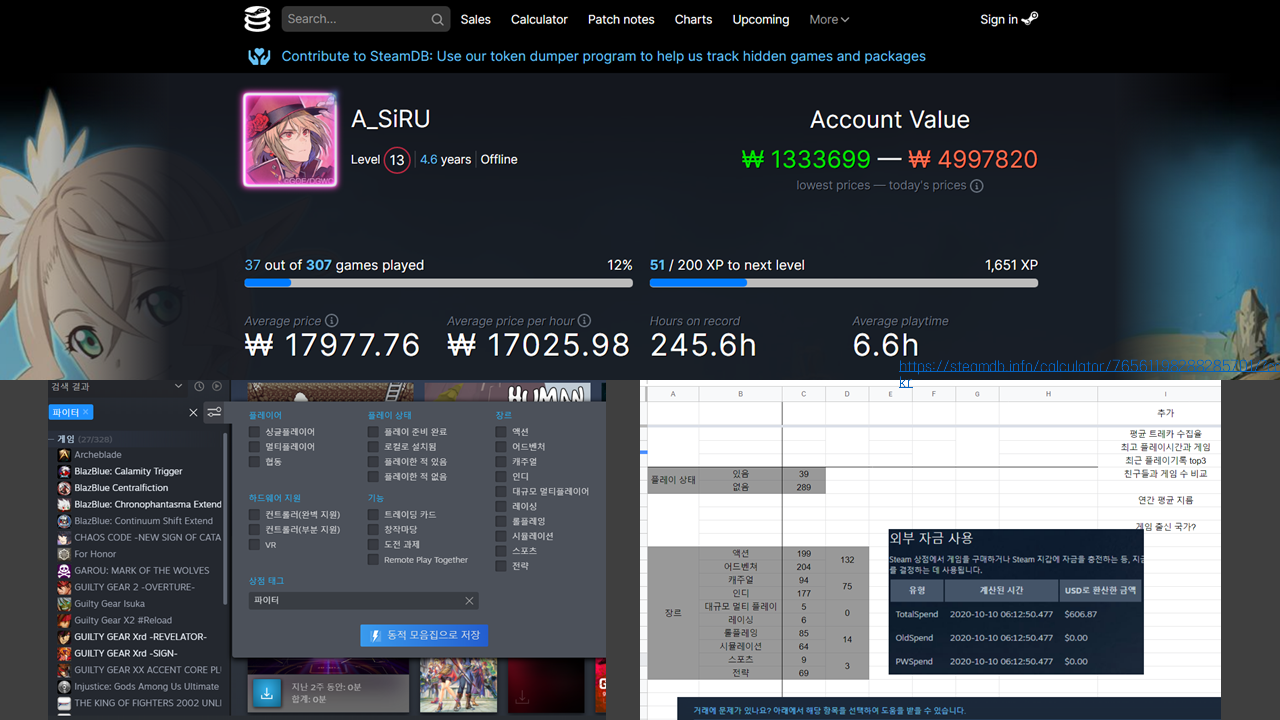Click 동적 모음집으로 저장 button

[424, 635]
